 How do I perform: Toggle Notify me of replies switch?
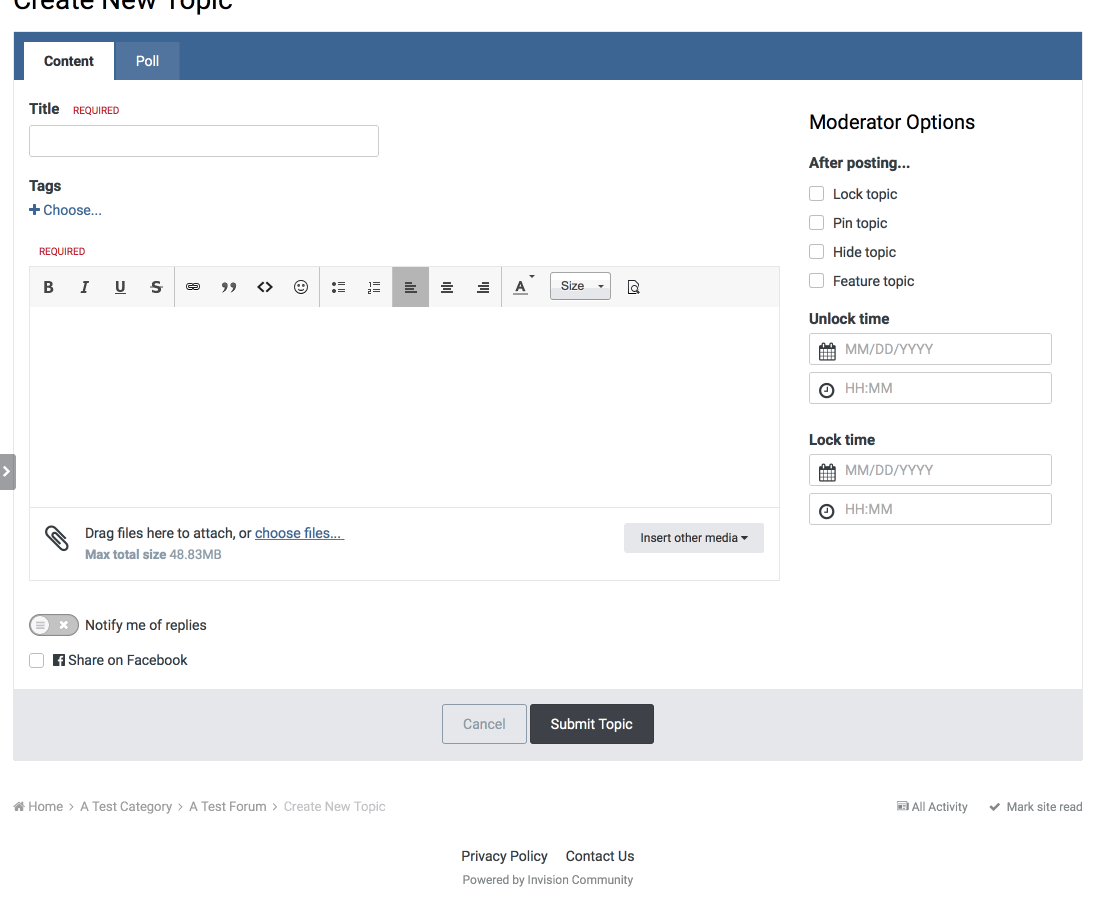(54, 625)
